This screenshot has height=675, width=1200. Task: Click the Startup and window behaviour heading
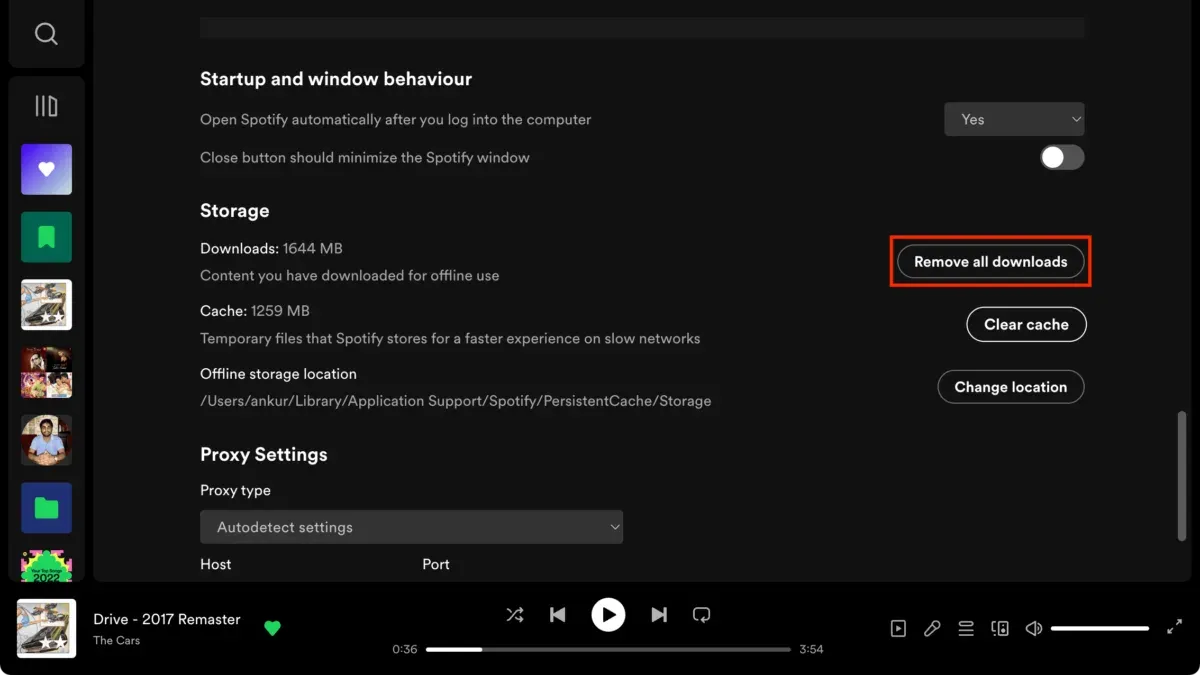click(x=336, y=79)
